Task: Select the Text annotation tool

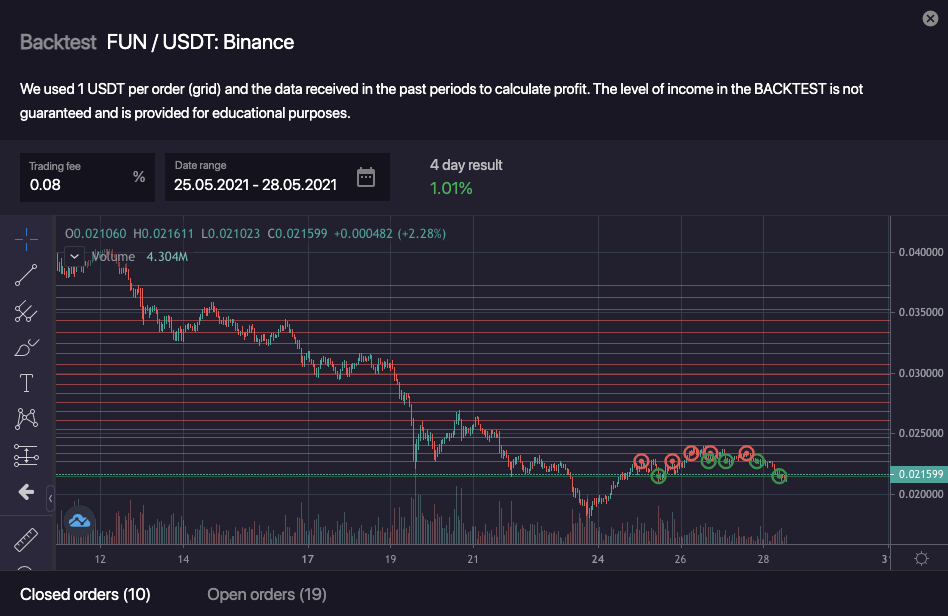Action: coord(26,383)
